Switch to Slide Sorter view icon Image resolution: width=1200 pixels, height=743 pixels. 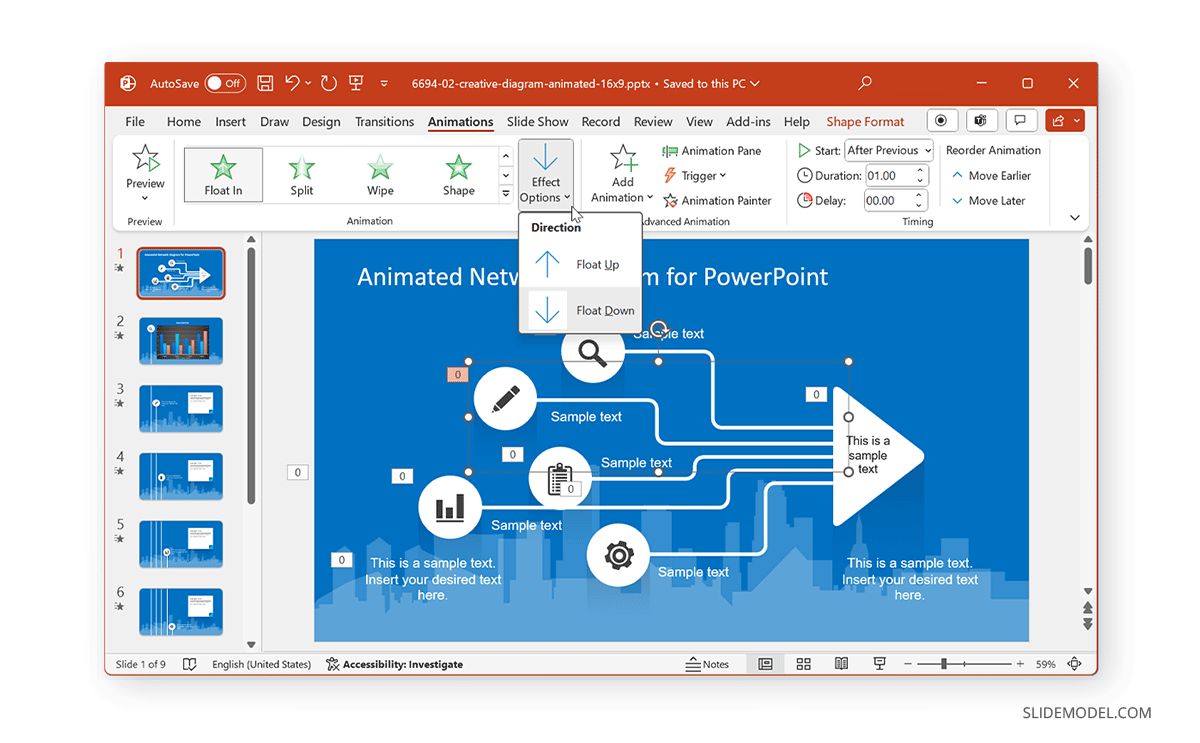pos(803,664)
